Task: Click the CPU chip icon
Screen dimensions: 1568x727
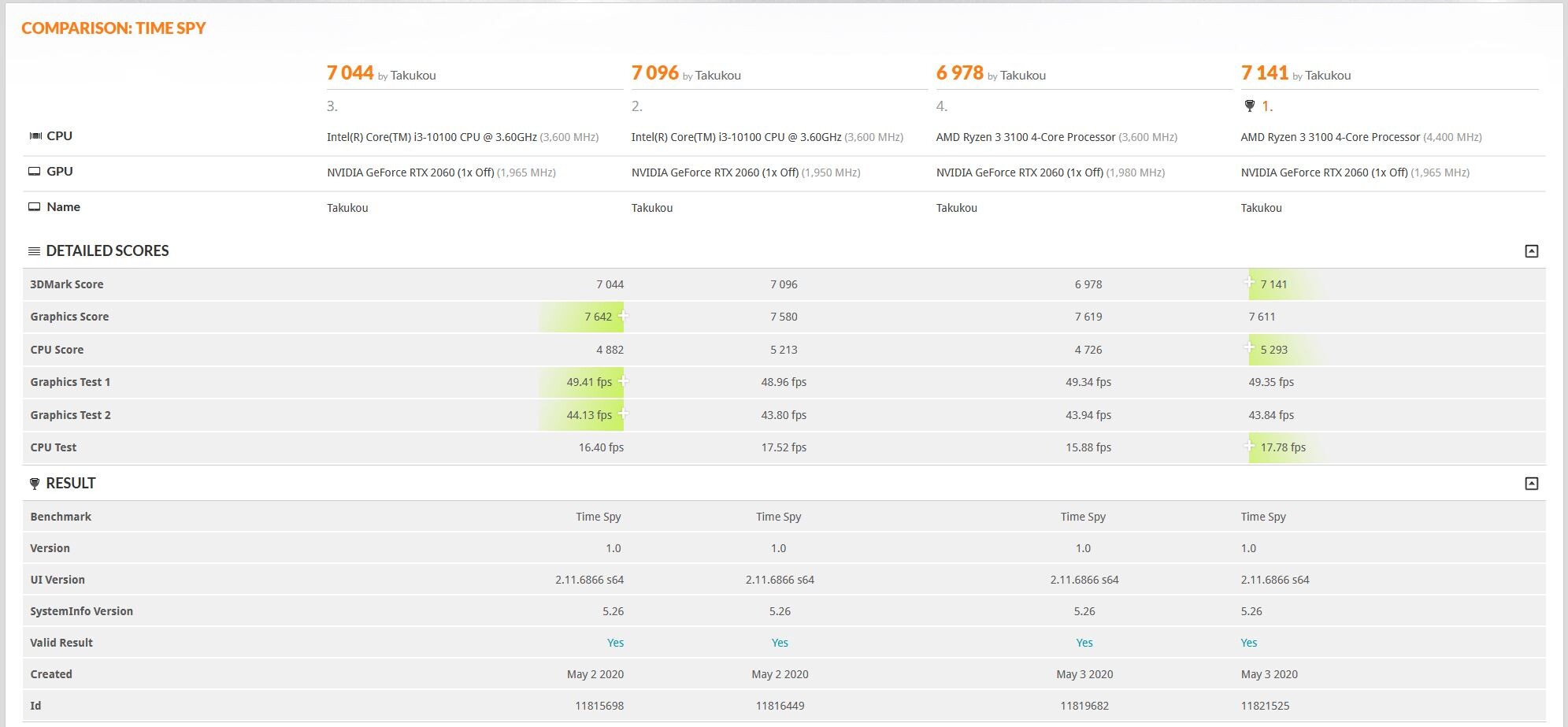Action: [35, 136]
